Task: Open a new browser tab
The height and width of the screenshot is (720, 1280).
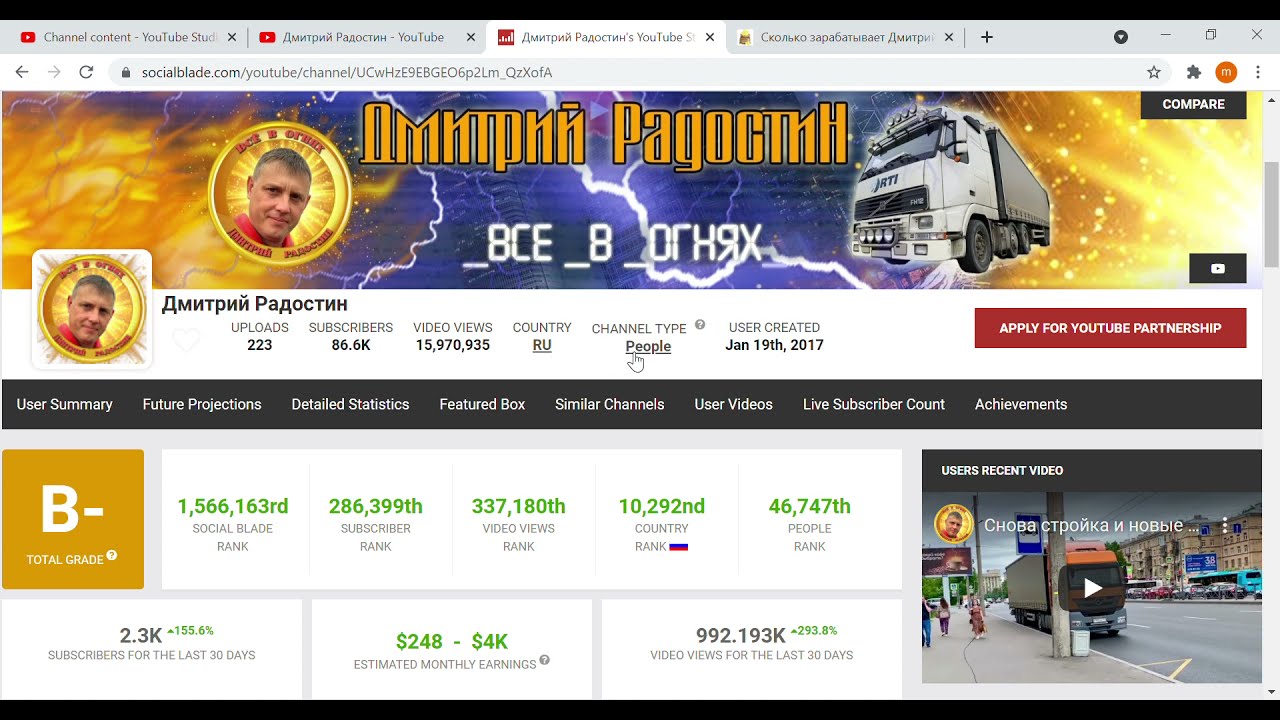Action: coord(987,37)
